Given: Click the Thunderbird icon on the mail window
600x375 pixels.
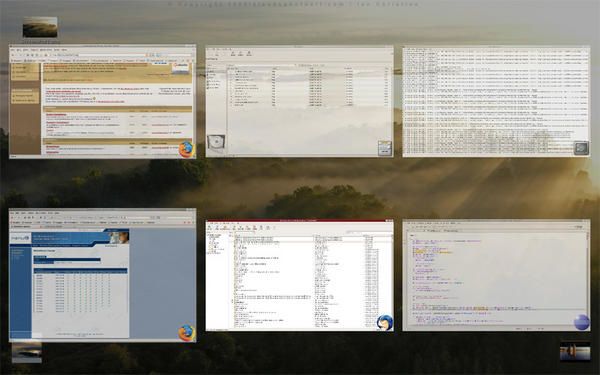Looking at the screenshot, I should [x=385, y=323].
